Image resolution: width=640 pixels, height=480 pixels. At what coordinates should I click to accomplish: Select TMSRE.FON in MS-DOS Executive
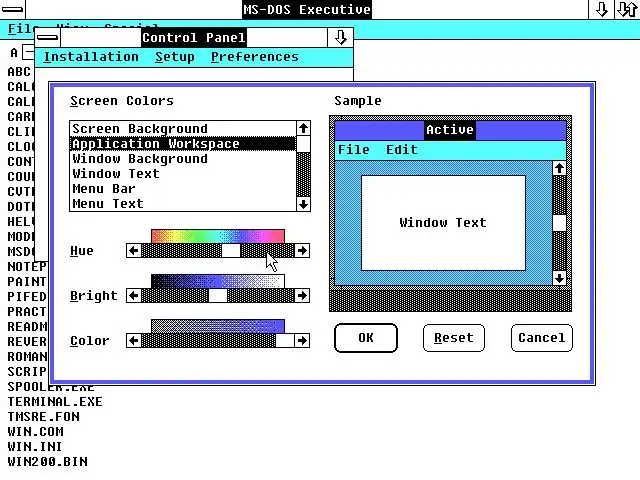(44, 417)
